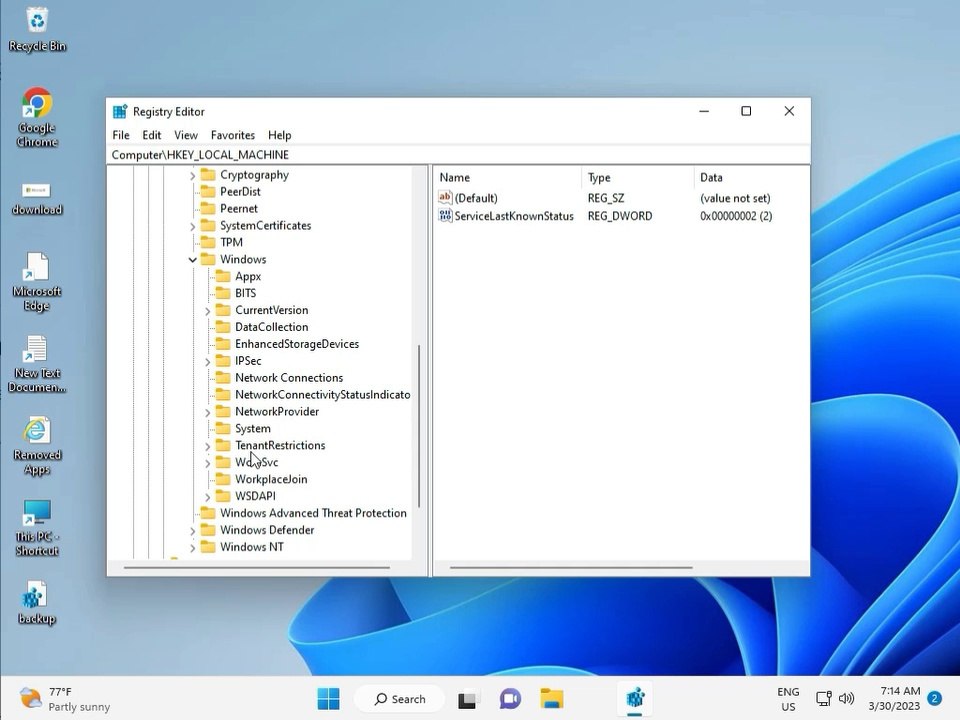Click the (Default) string value icon
The height and width of the screenshot is (720, 960).
(445, 198)
